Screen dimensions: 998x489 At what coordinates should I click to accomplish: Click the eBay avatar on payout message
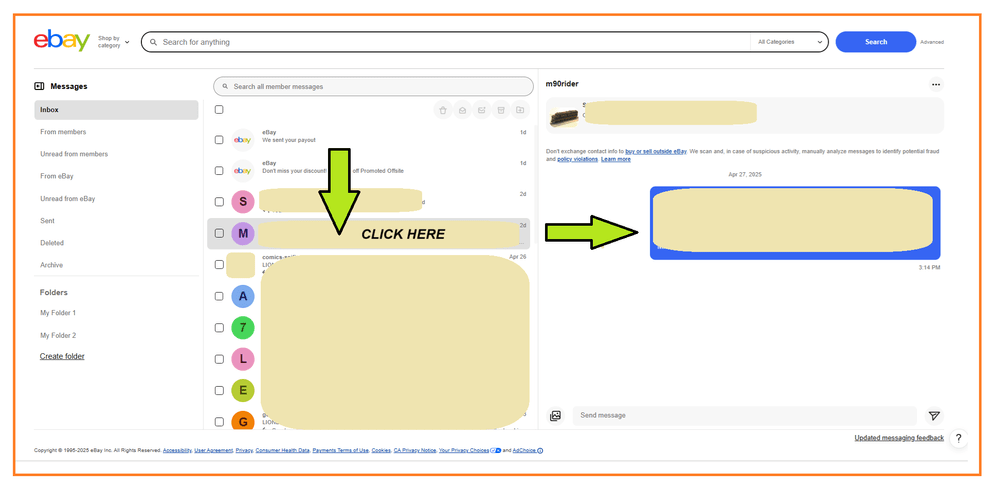[242, 139]
